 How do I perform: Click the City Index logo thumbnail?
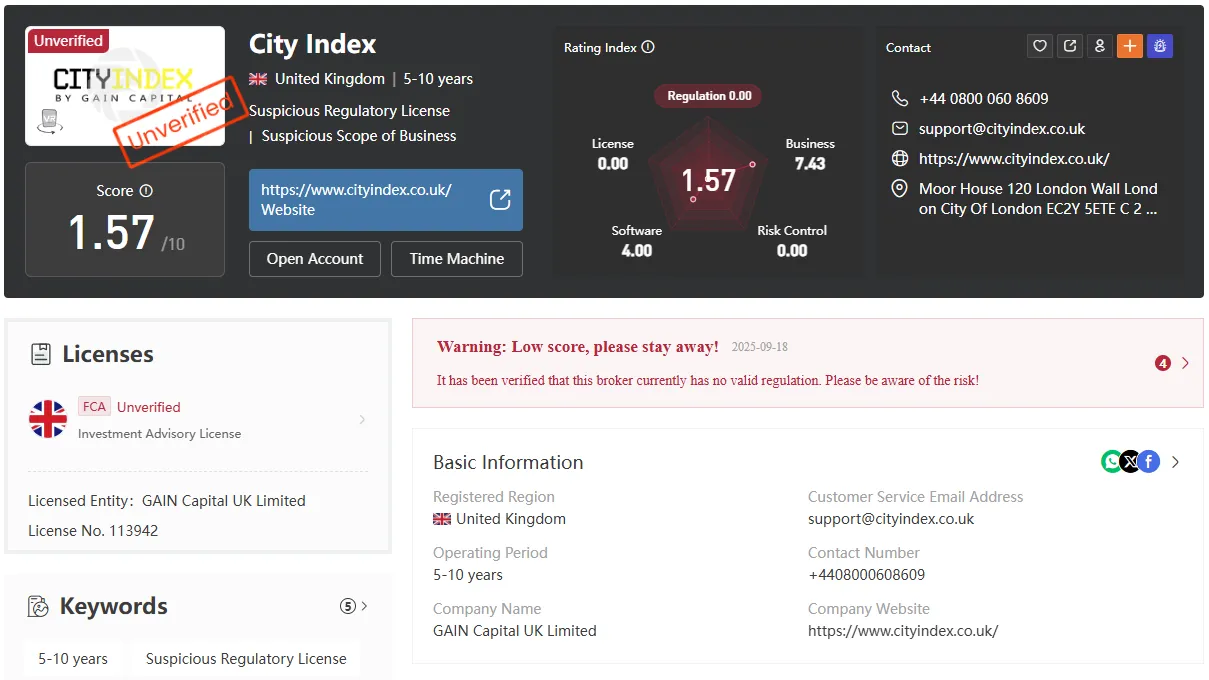[125, 86]
